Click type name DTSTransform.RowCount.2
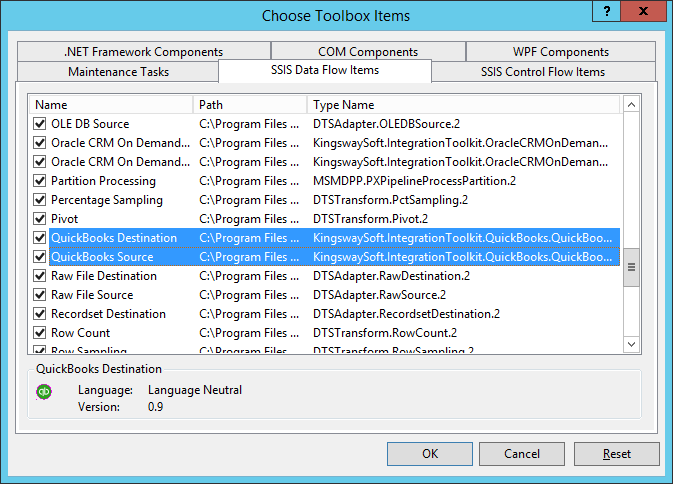Viewport: 673px width, 484px height. tap(385, 333)
